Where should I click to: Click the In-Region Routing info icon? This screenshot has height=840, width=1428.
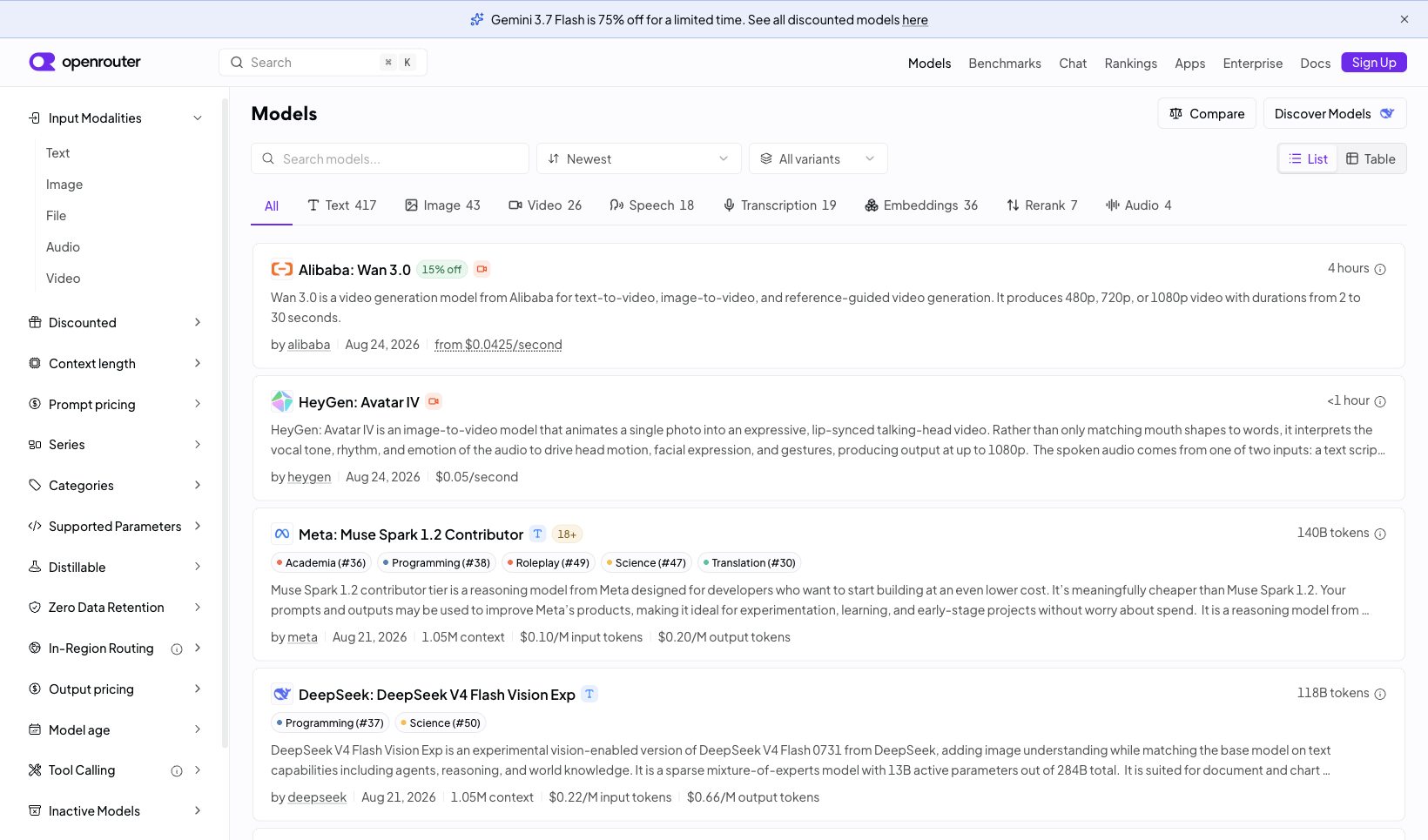coord(177,648)
